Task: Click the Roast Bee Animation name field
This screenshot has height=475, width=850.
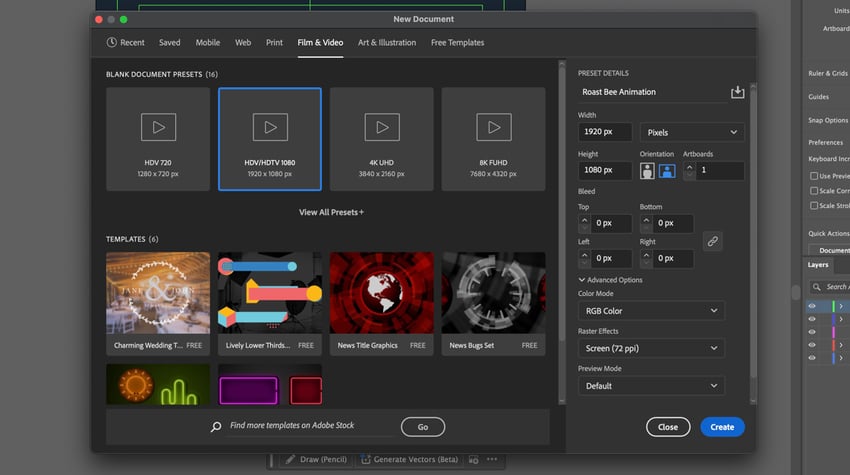Action: click(653, 92)
